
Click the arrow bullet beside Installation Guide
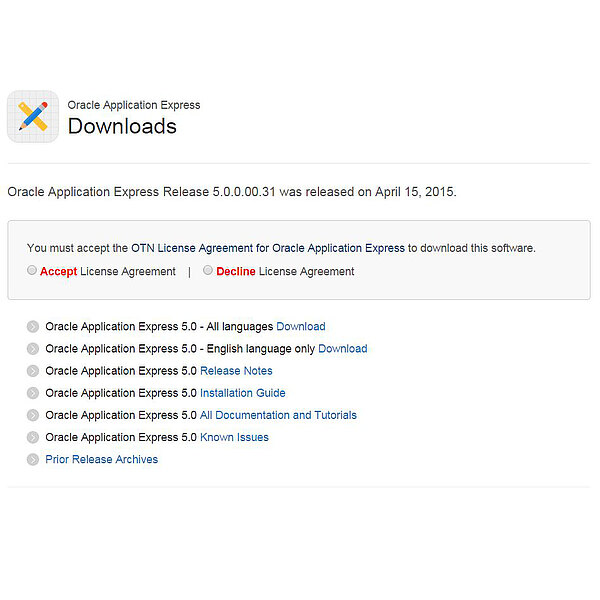tap(33, 393)
